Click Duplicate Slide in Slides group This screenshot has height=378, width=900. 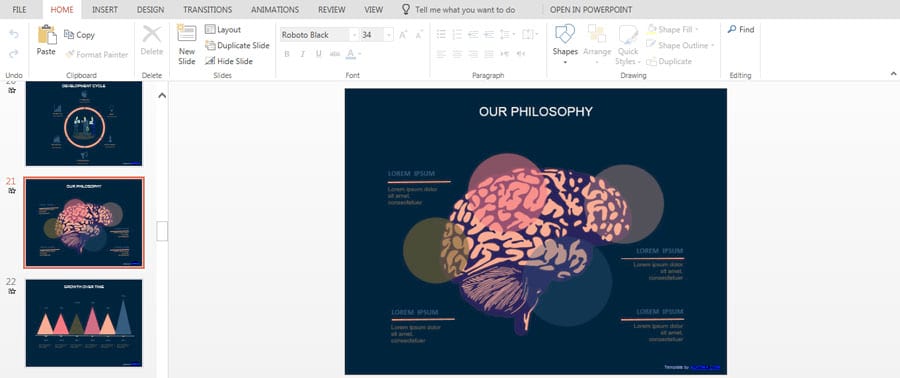(x=237, y=45)
